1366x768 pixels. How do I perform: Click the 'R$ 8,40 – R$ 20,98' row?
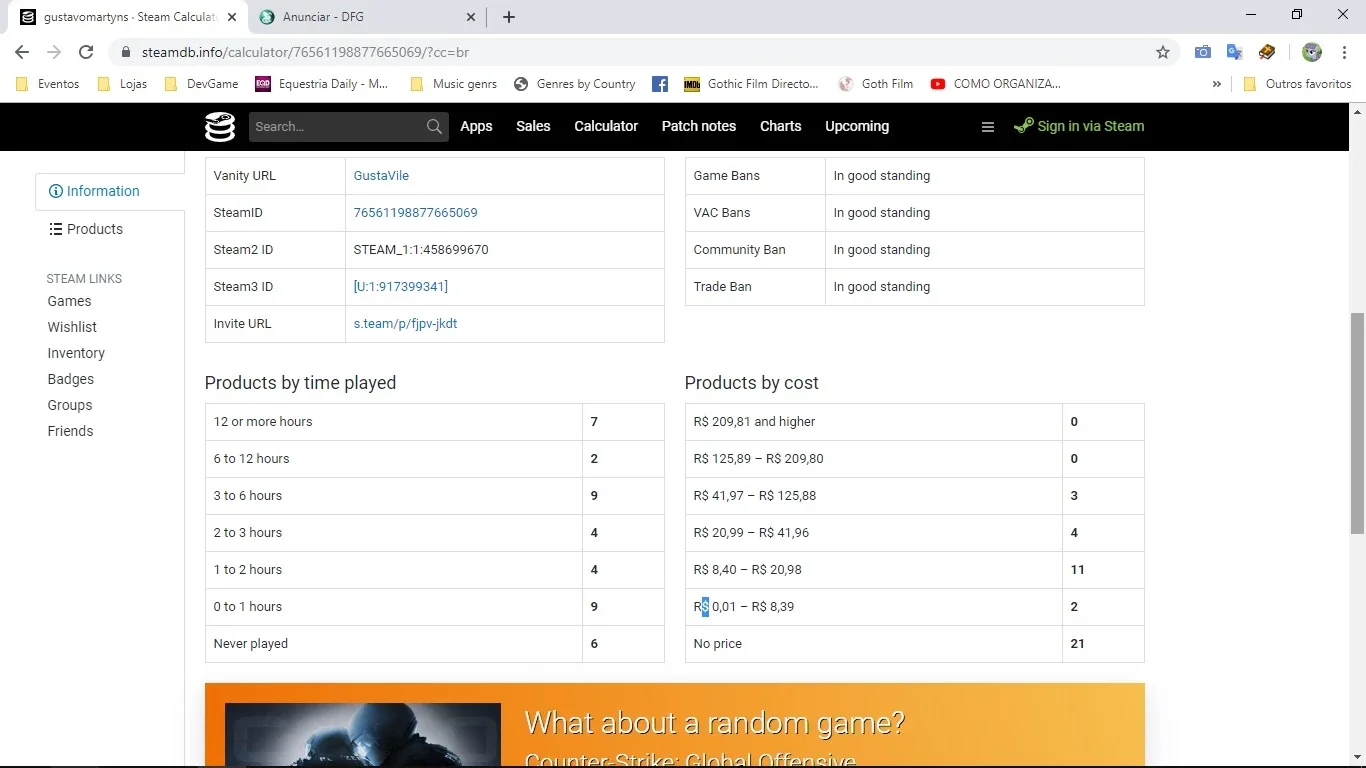(914, 570)
